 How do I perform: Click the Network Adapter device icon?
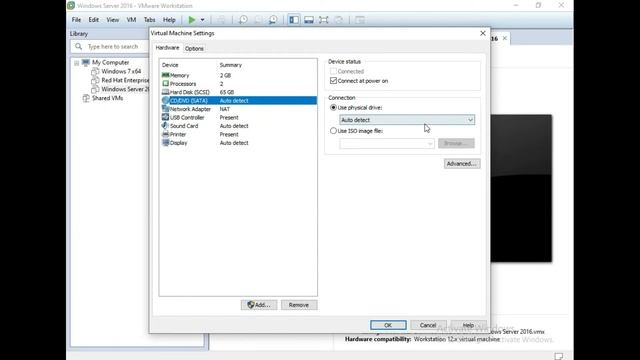click(165, 109)
